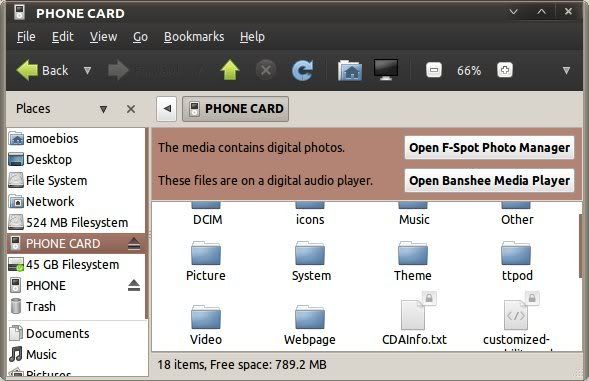This screenshot has width=589, height=381.
Task: Click the path bar left scroll arrow
Action: click(x=167, y=109)
